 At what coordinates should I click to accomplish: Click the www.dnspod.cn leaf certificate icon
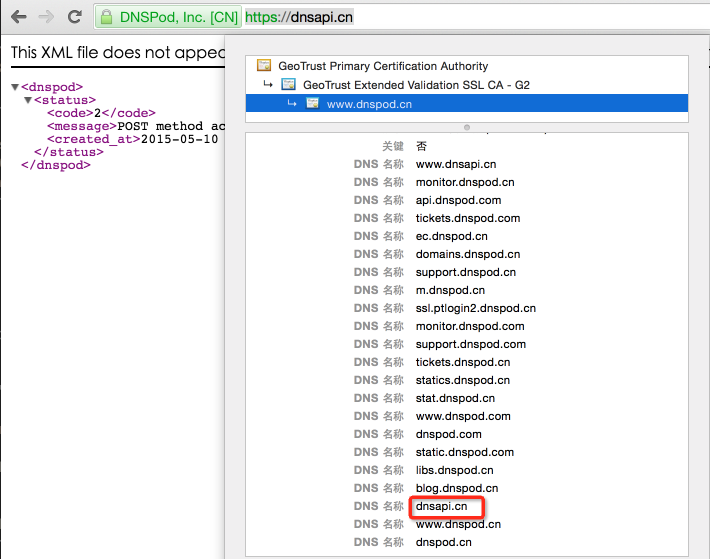pyautogui.click(x=312, y=104)
